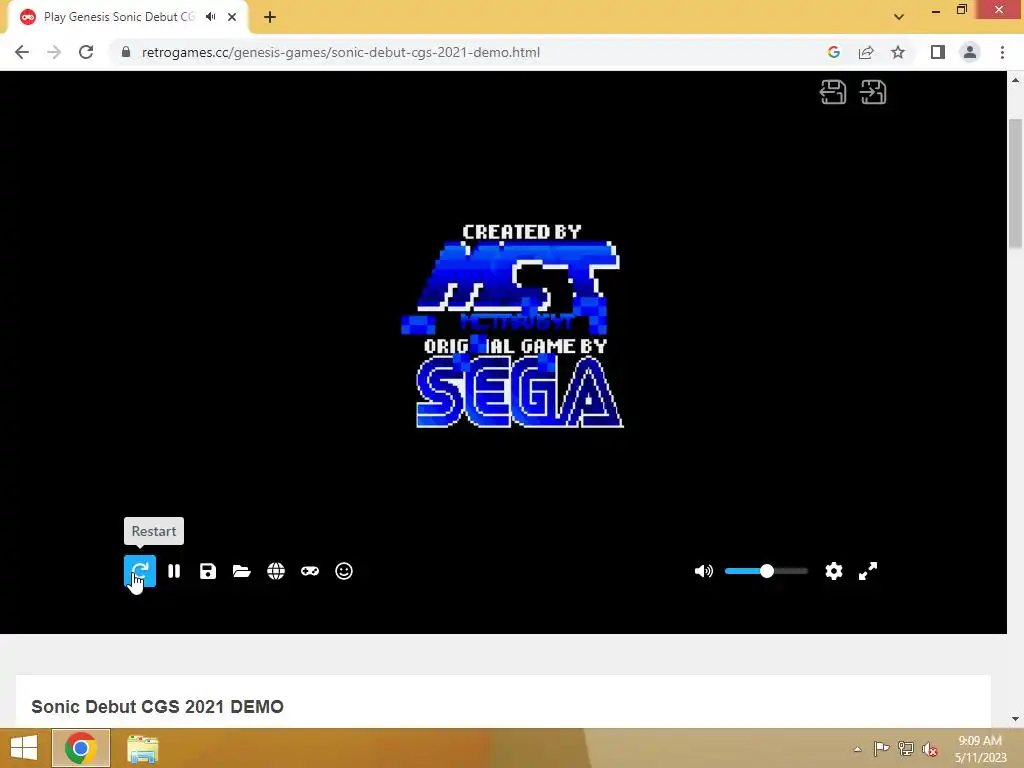Bookmark this page with star
Screen dimensions: 1024x768
898,52
